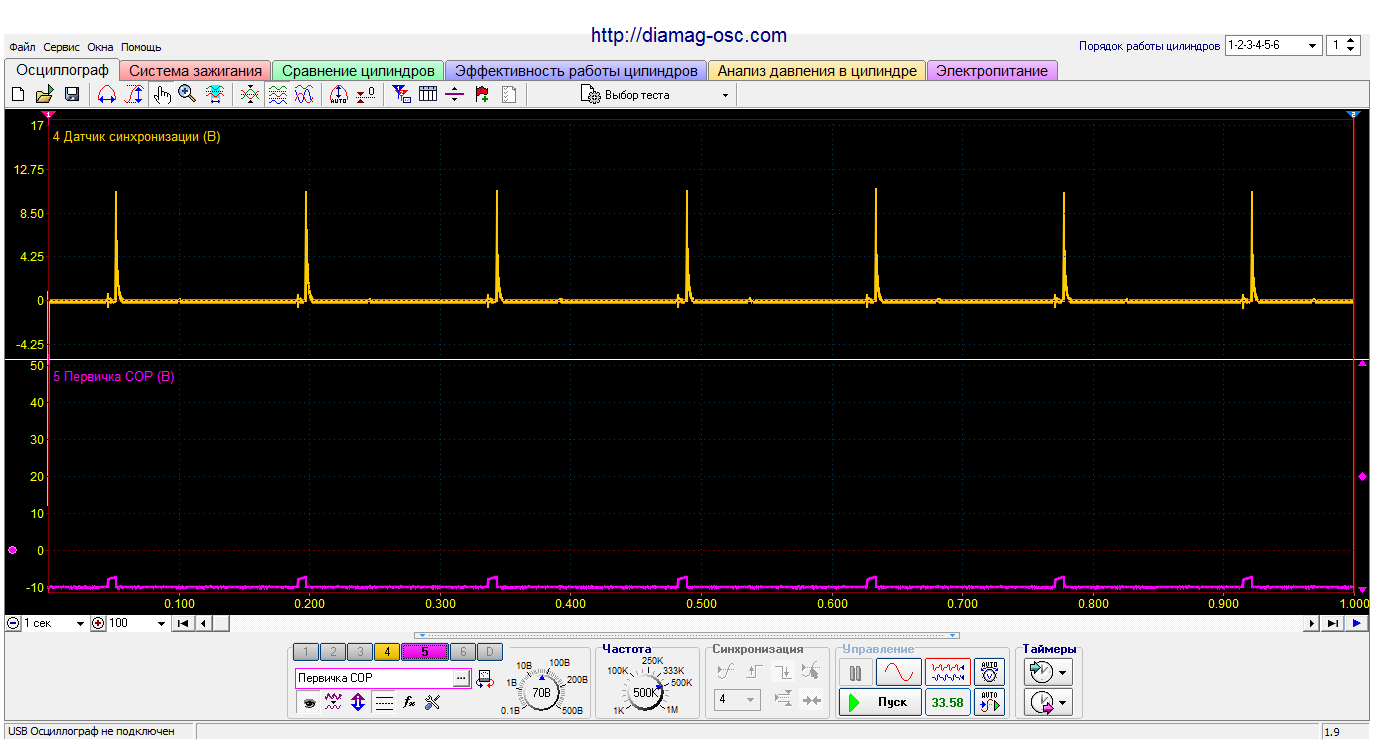The height and width of the screenshot is (744, 1382).
Task: Switch to Система зажигания tab
Action: [196, 71]
